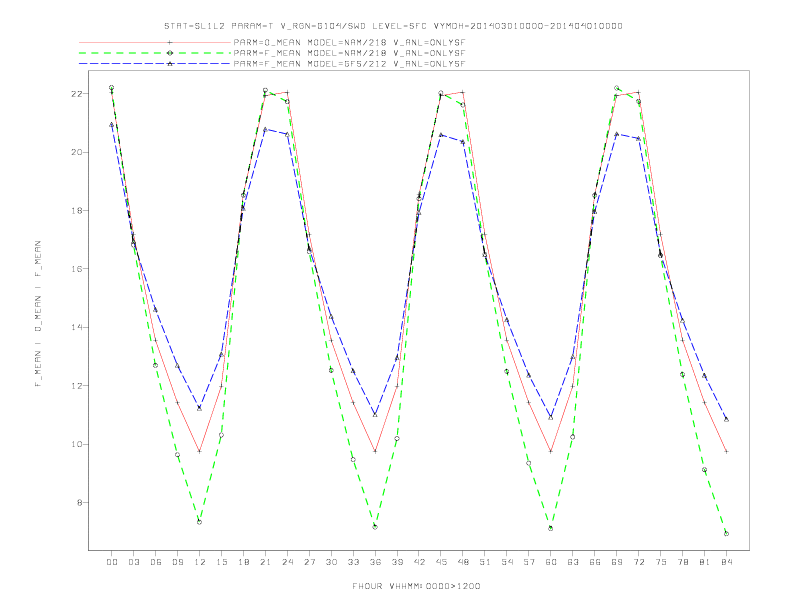The height and width of the screenshot is (612, 792).
Task: Click x-axis tick label '63'
Action: point(573,562)
